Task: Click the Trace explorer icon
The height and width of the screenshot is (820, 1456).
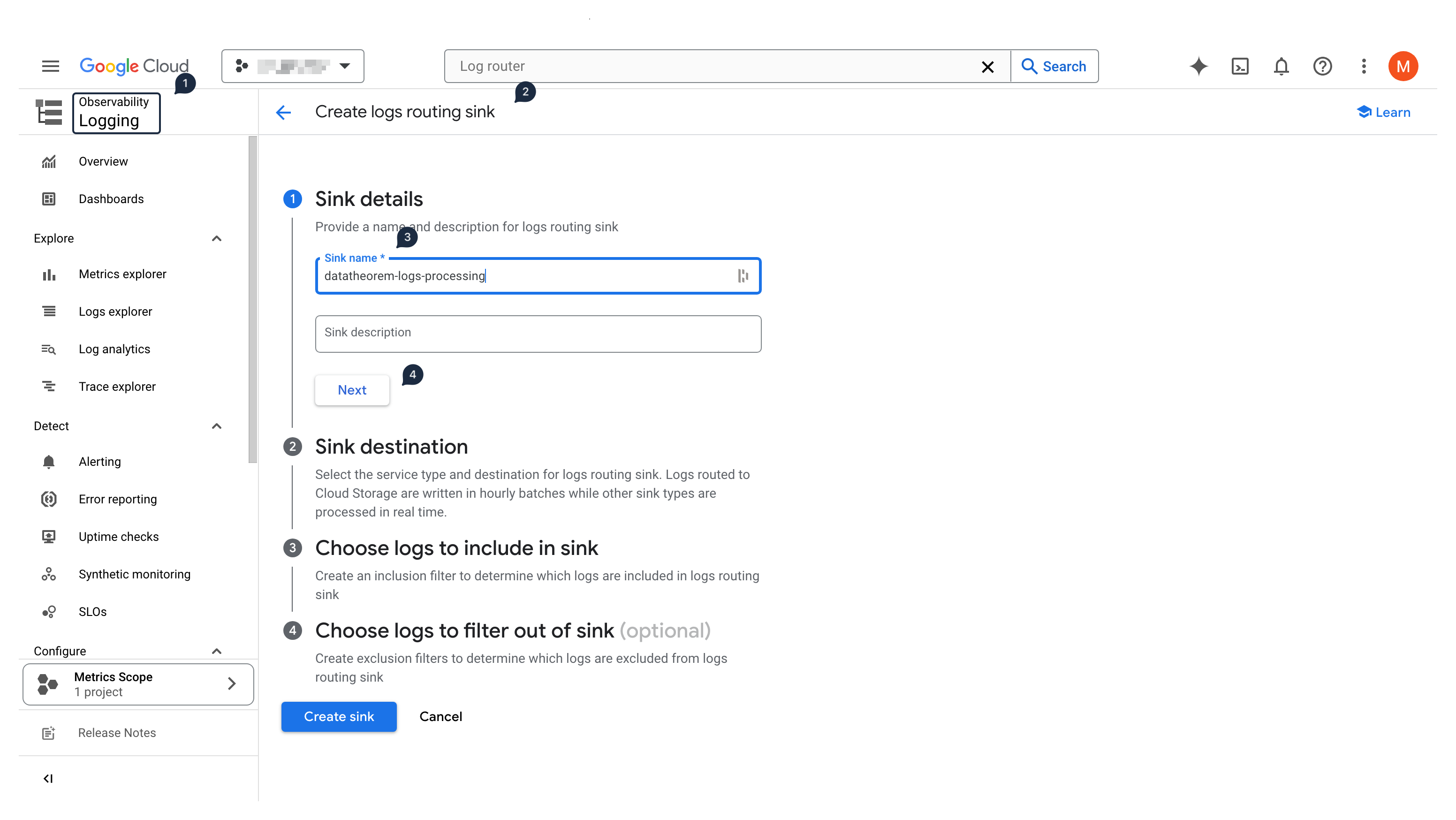Action: coord(49,387)
